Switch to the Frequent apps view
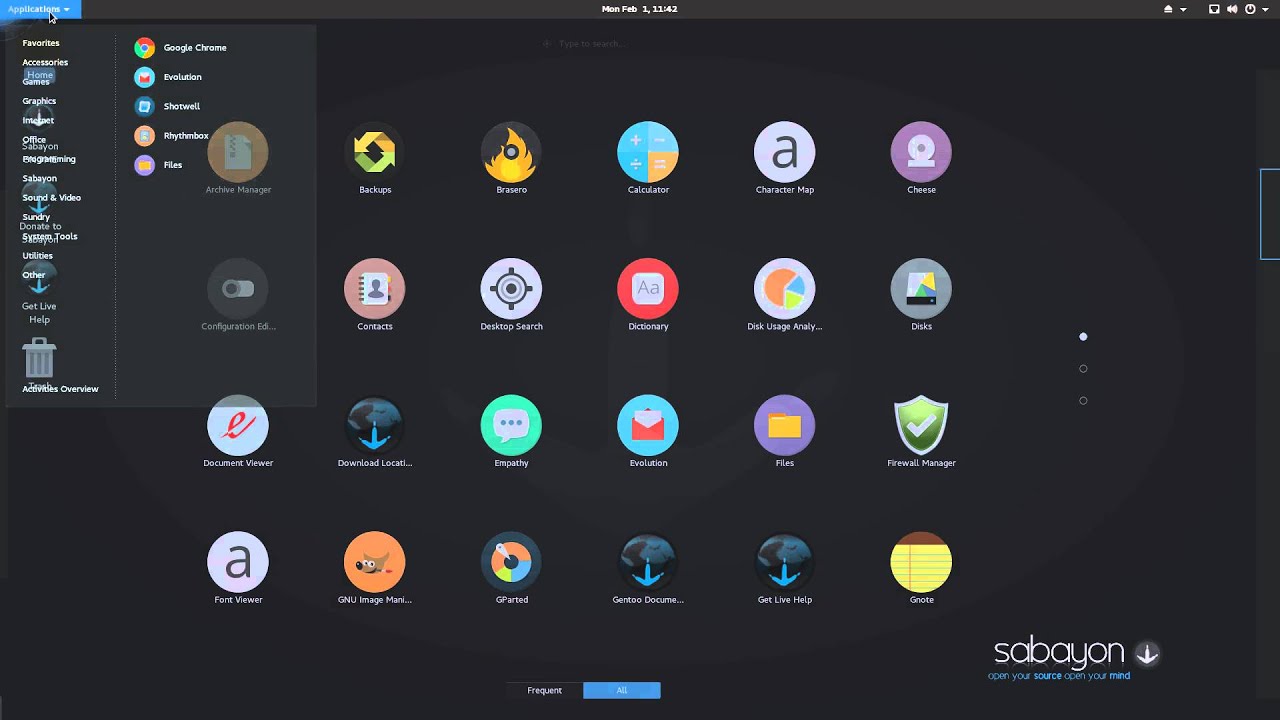This screenshot has height=720, width=1280. [x=545, y=690]
